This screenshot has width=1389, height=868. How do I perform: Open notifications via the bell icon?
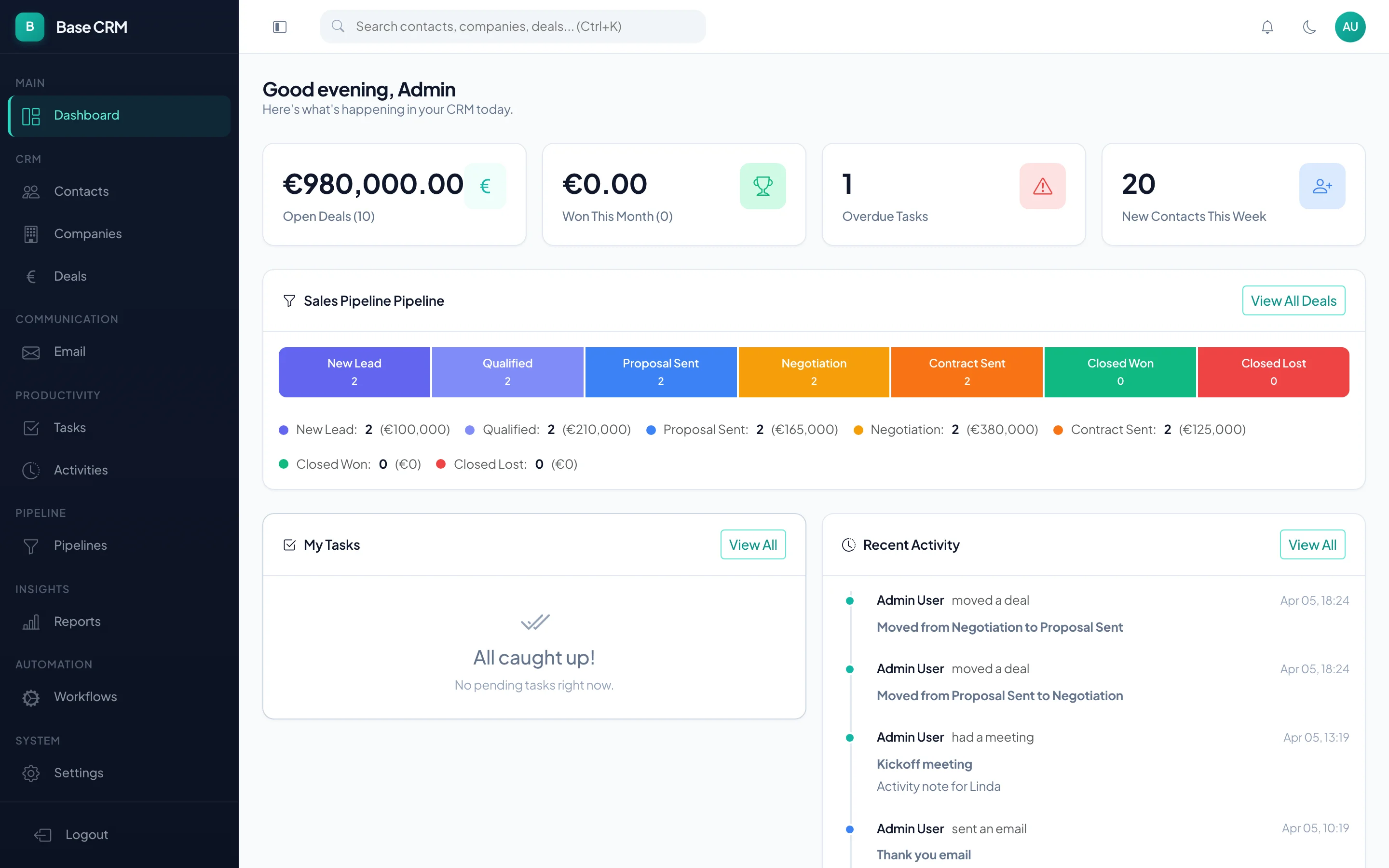(x=1267, y=27)
